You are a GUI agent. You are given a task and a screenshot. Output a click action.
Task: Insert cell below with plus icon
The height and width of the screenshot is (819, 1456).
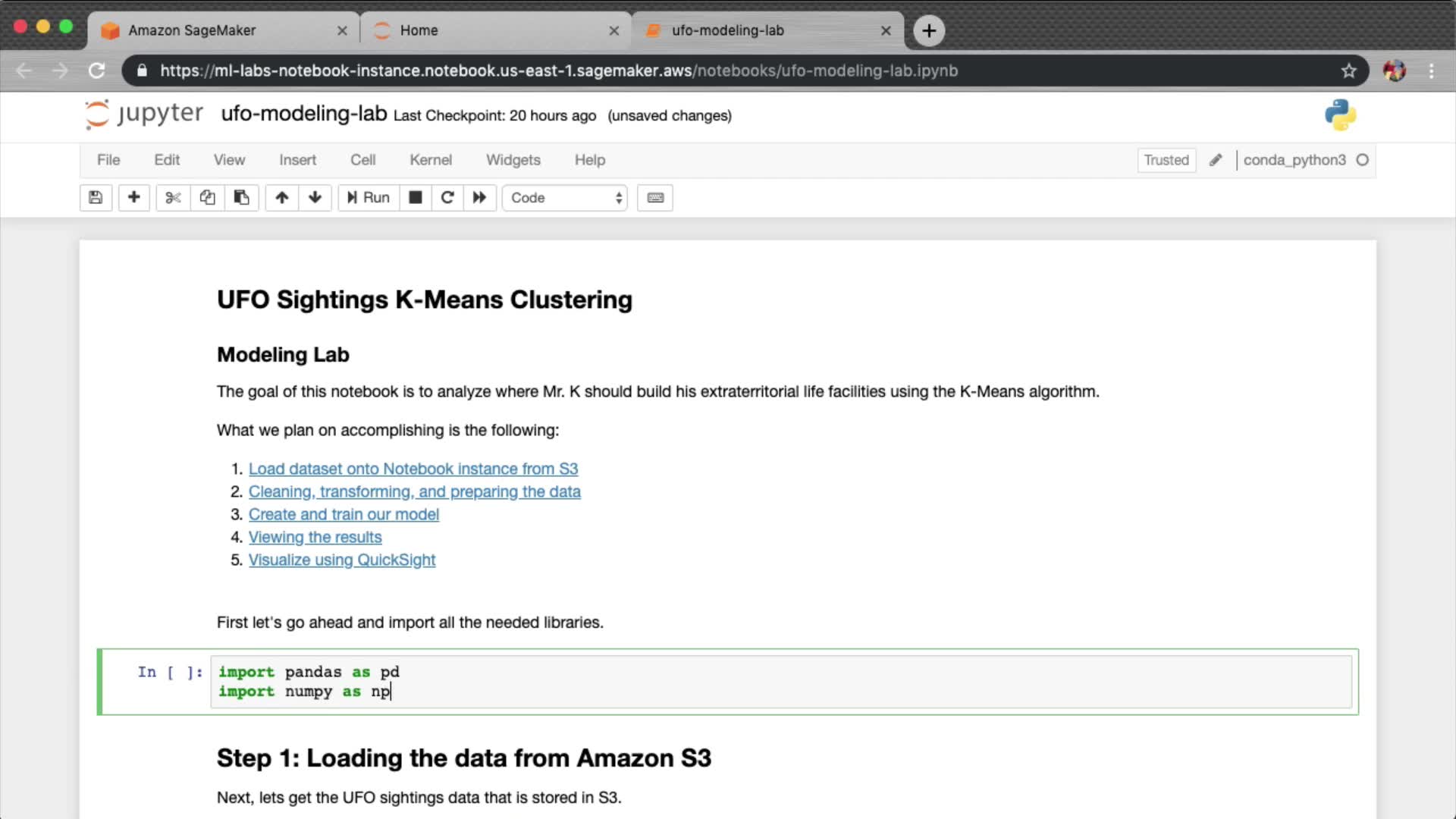click(x=133, y=198)
